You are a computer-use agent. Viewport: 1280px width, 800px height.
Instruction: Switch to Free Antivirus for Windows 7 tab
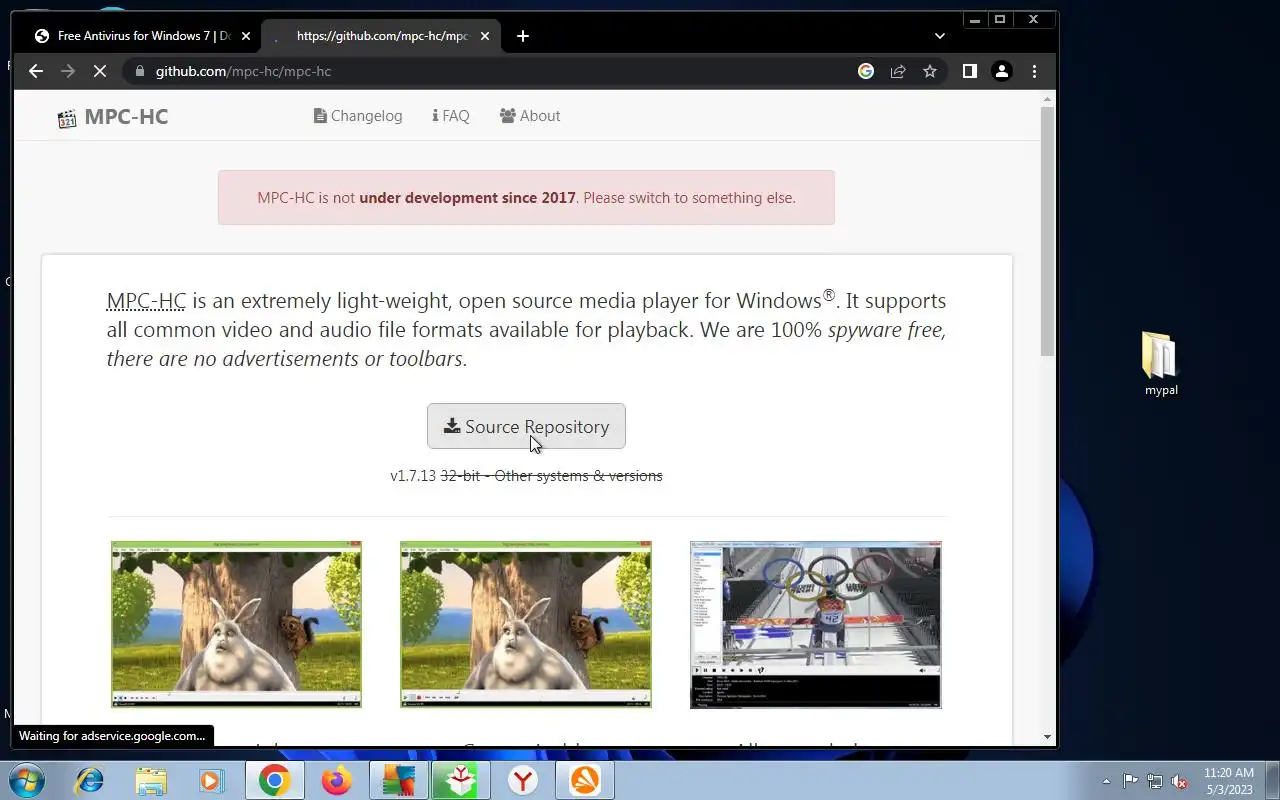coord(143,36)
